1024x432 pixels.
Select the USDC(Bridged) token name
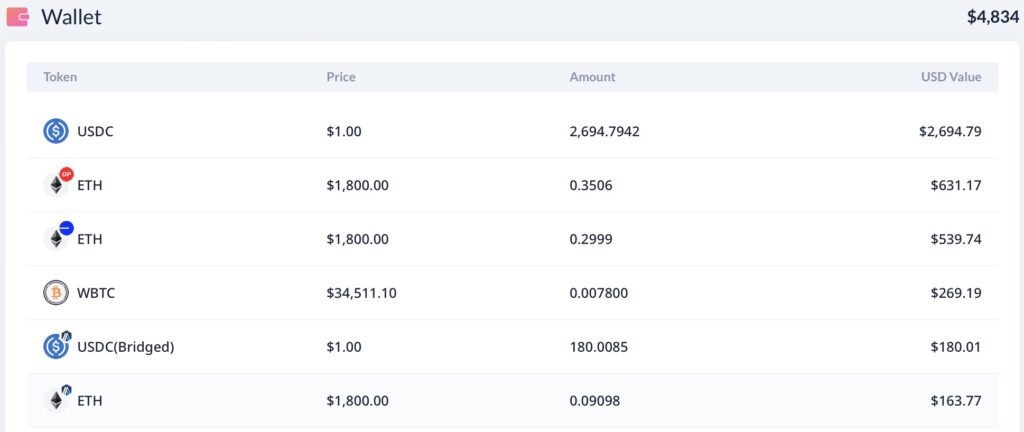point(125,347)
